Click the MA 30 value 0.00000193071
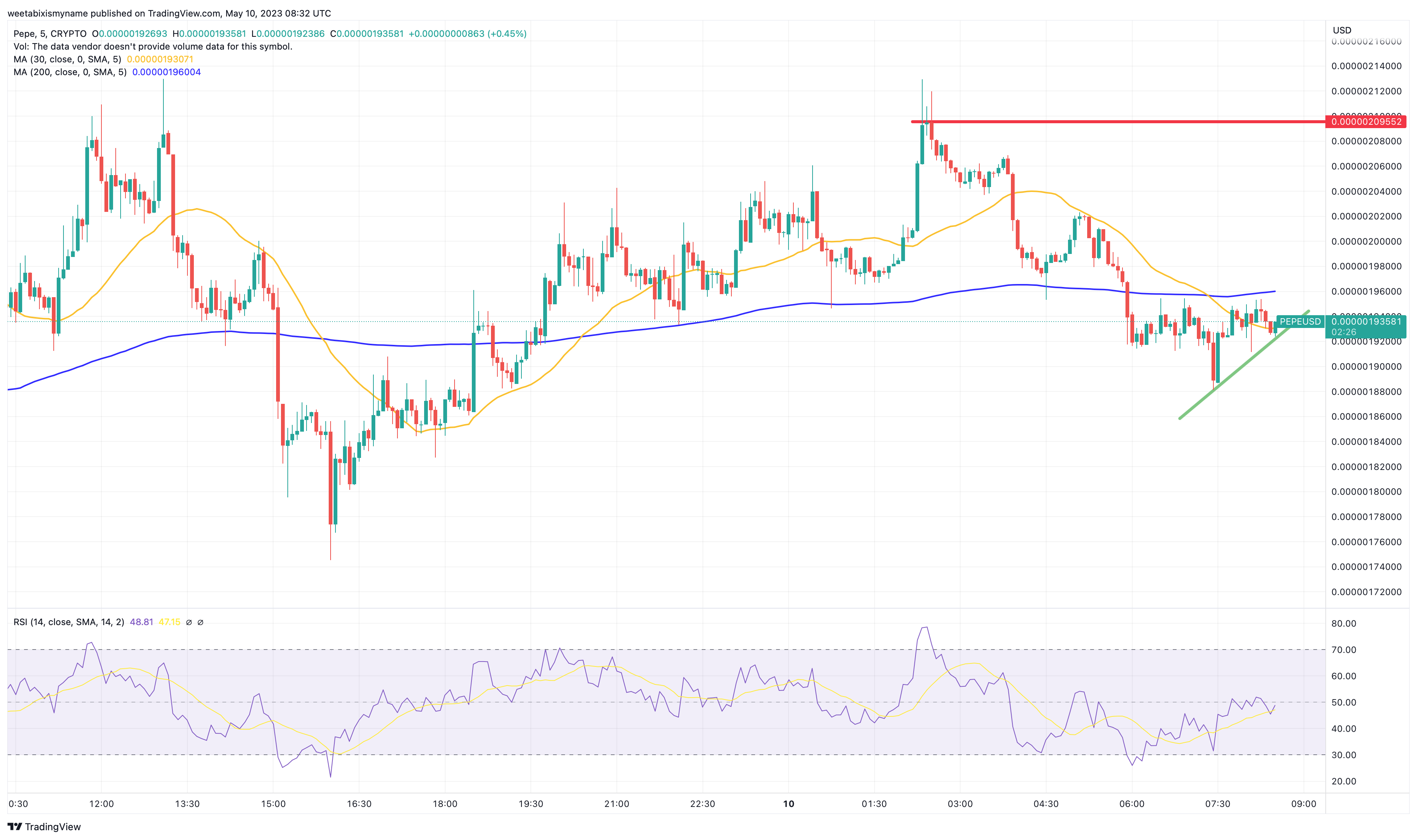1417x840 pixels. click(160, 59)
